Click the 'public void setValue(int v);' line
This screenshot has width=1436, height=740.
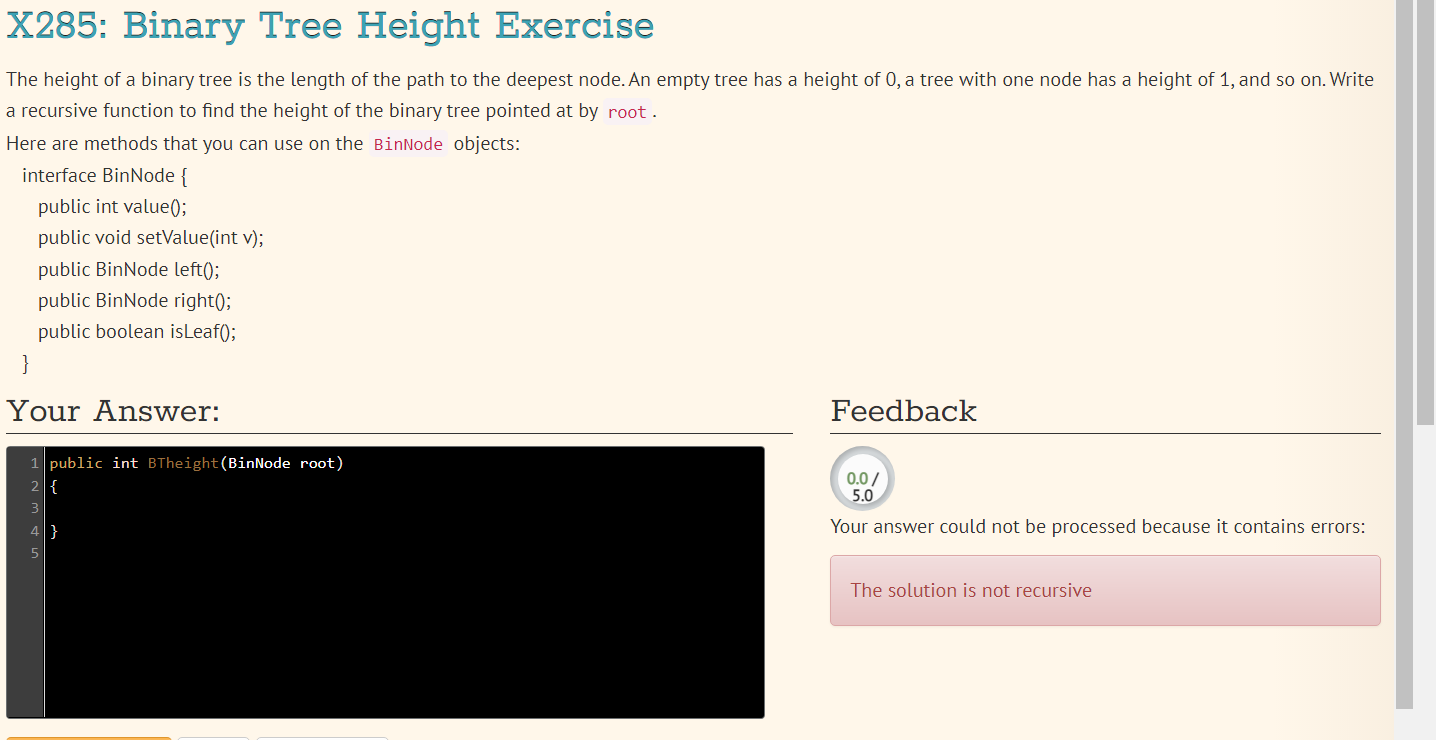click(150, 237)
